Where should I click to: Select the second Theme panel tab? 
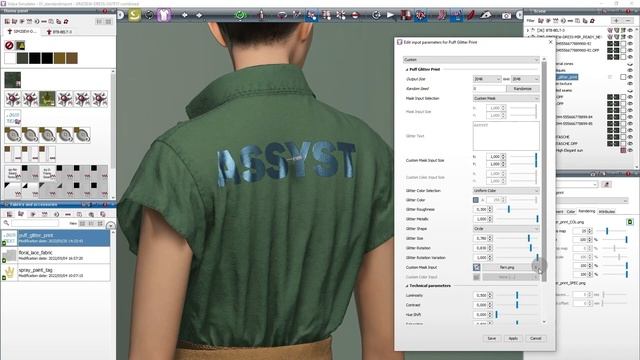[x=59, y=31]
